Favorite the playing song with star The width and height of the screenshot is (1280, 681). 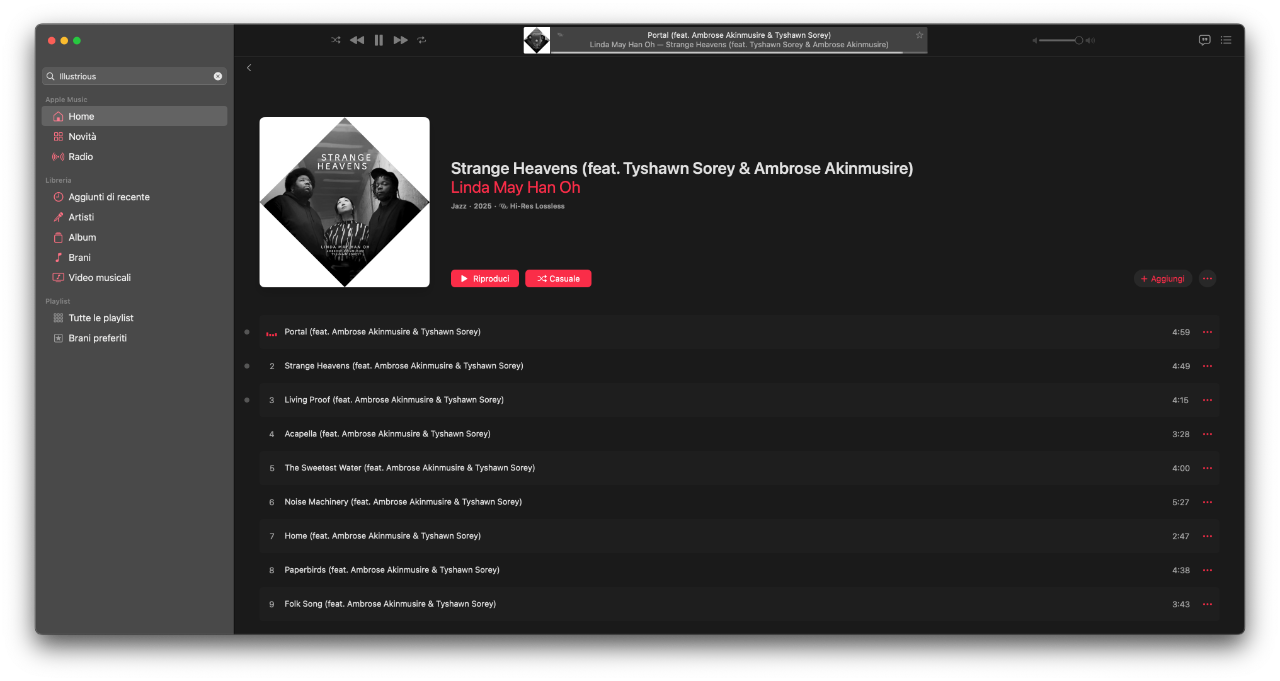[919, 35]
